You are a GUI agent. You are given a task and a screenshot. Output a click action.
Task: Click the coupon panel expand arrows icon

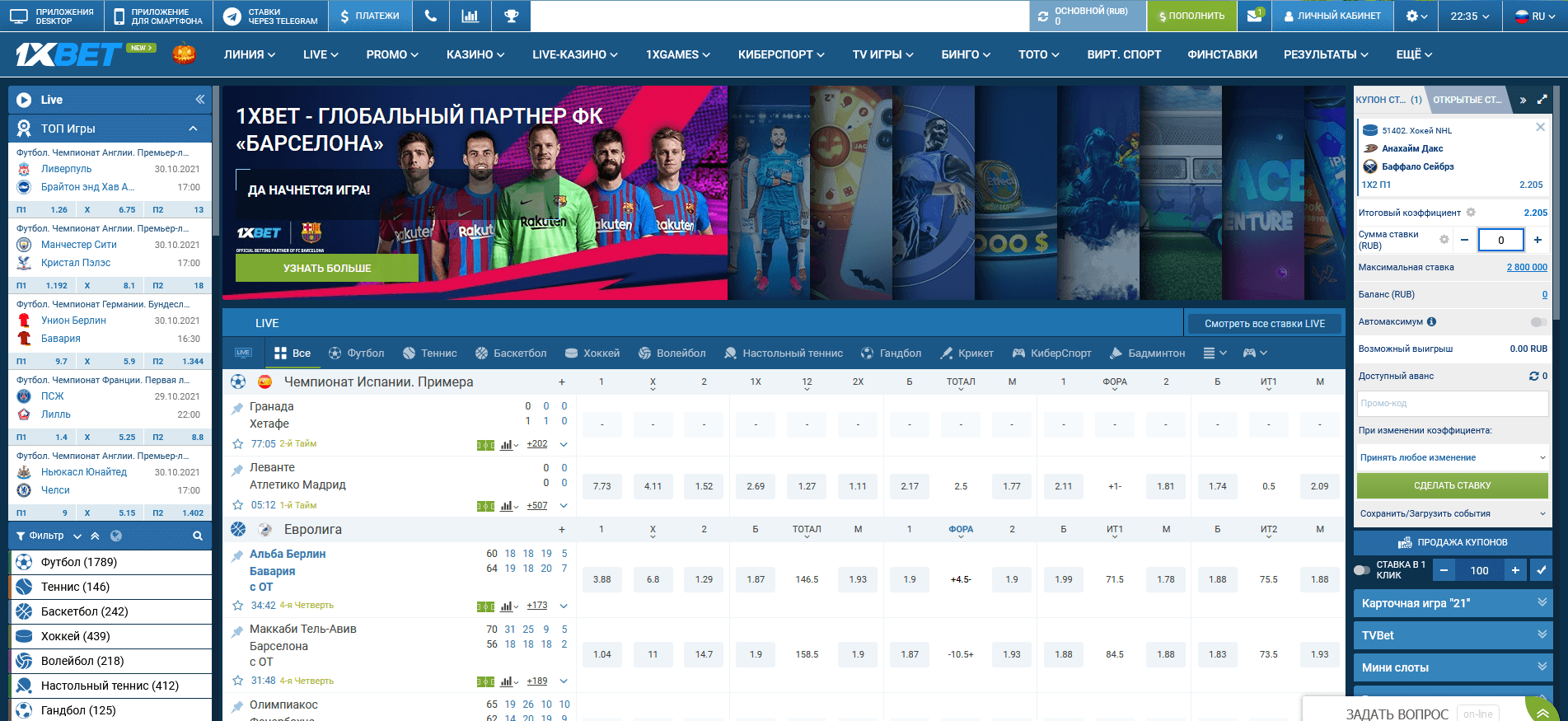click(x=1542, y=100)
